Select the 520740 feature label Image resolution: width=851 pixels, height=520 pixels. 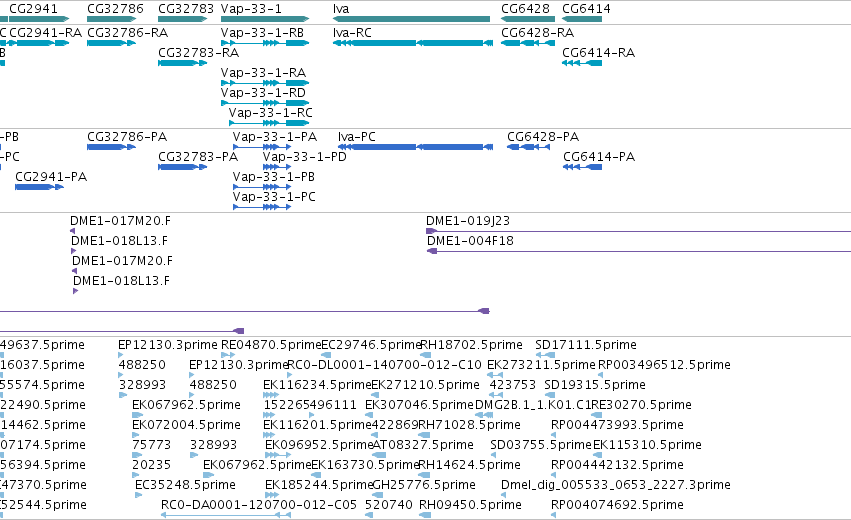pos(389,505)
